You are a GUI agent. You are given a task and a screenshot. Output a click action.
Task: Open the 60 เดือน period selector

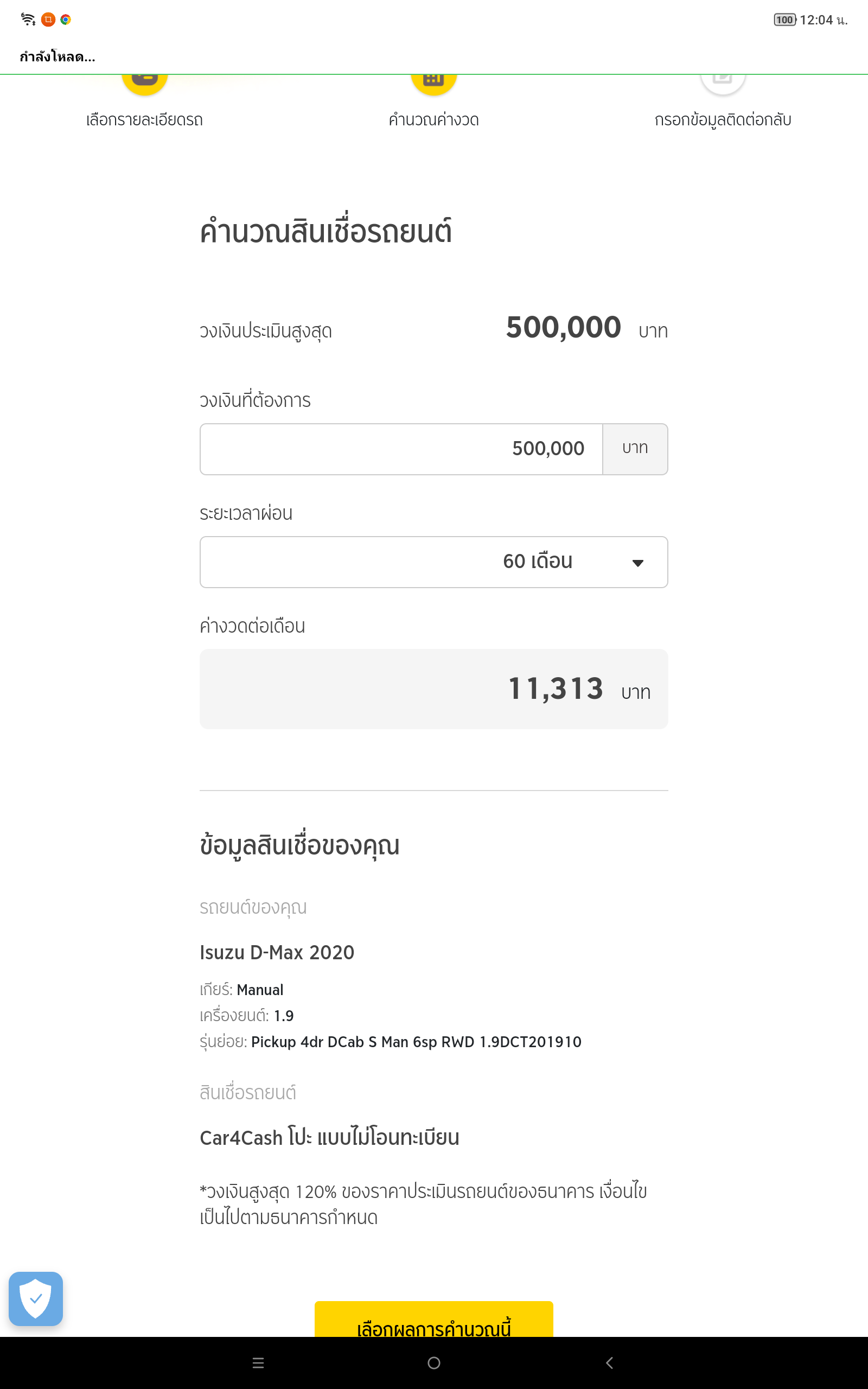point(433,562)
